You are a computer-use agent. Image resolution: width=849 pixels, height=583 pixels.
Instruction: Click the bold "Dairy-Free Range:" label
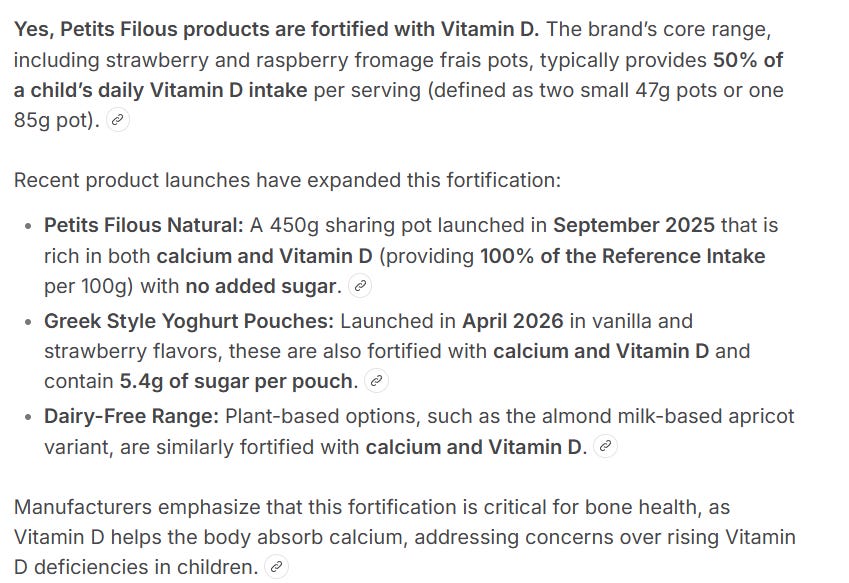(131, 416)
